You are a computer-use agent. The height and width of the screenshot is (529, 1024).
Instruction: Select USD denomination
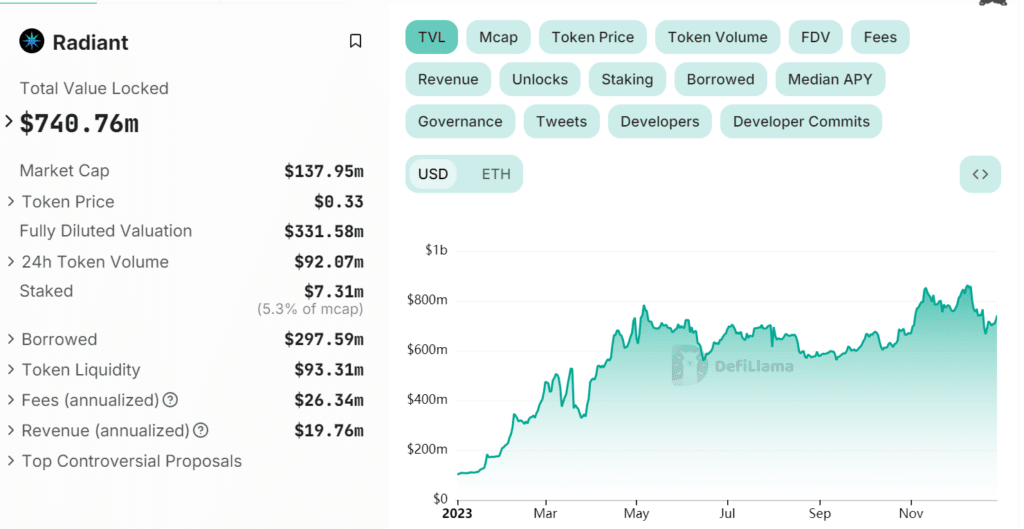point(433,174)
